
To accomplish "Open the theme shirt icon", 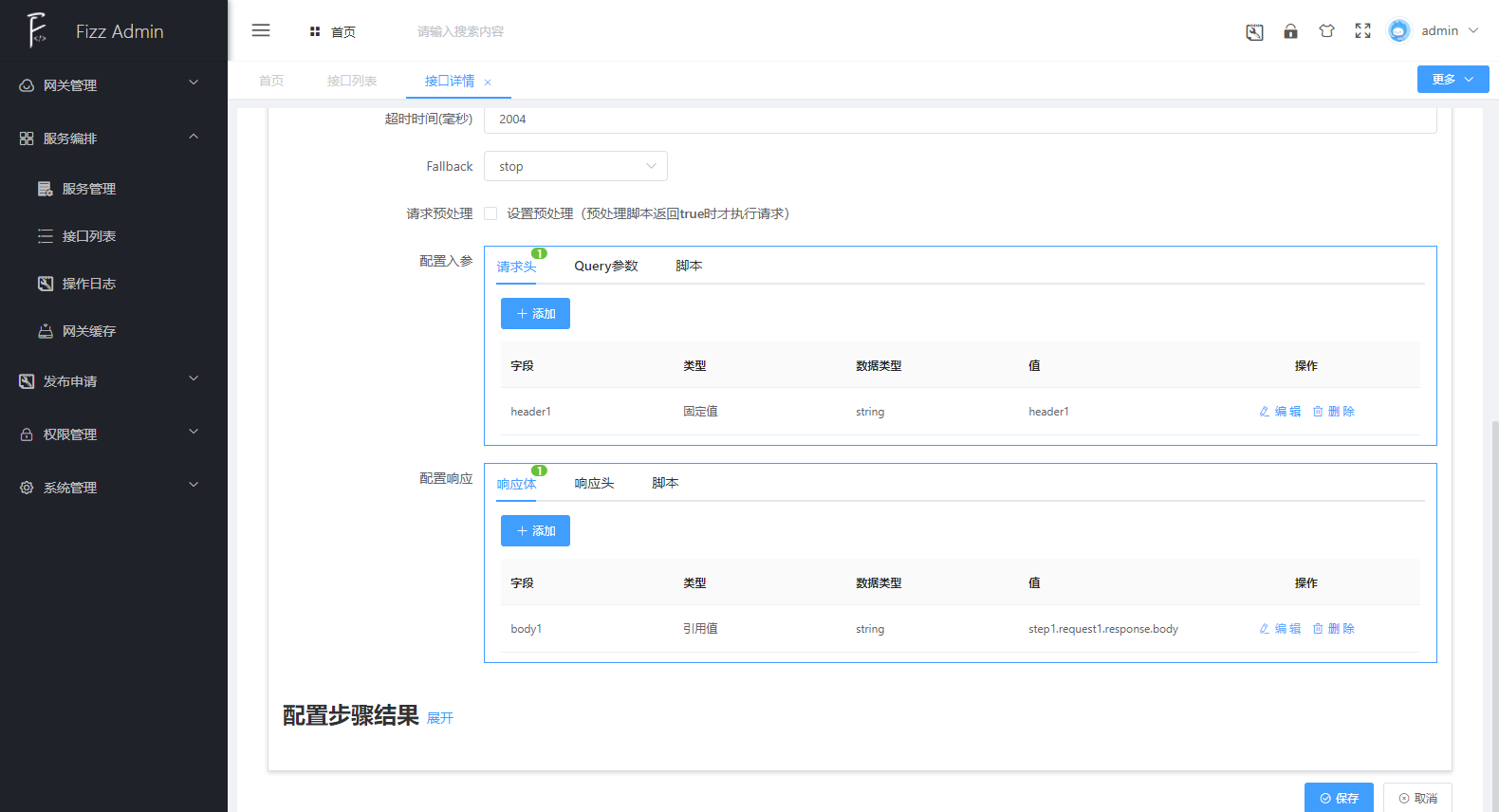I will point(1326,31).
